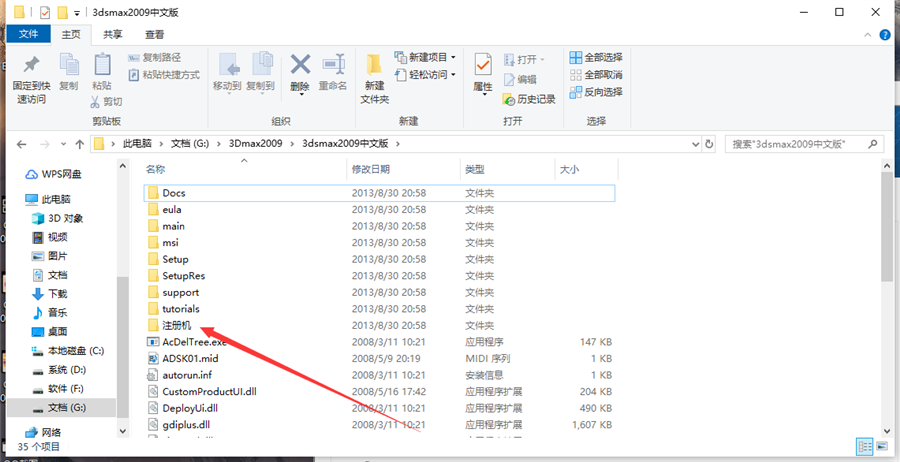Switch to details view layout icon
The width and height of the screenshot is (900, 462).
click(862, 446)
